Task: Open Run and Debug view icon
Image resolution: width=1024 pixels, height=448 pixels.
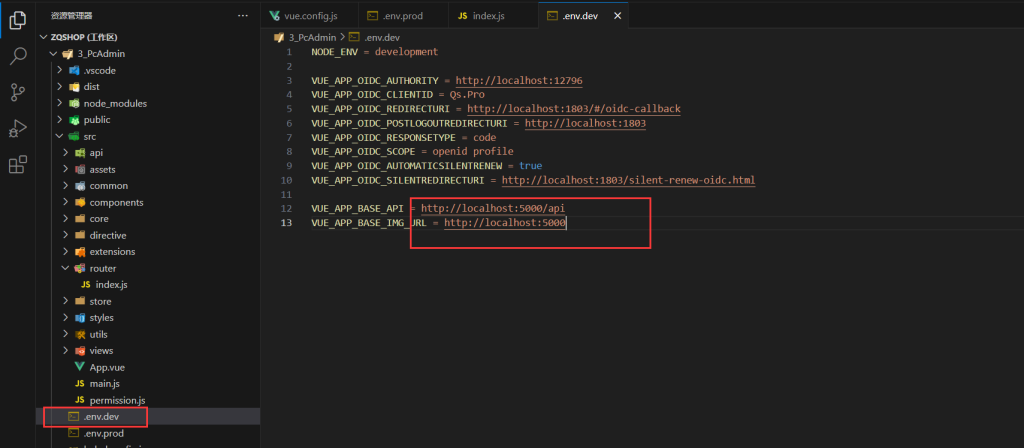Action: tap(17, 128)
